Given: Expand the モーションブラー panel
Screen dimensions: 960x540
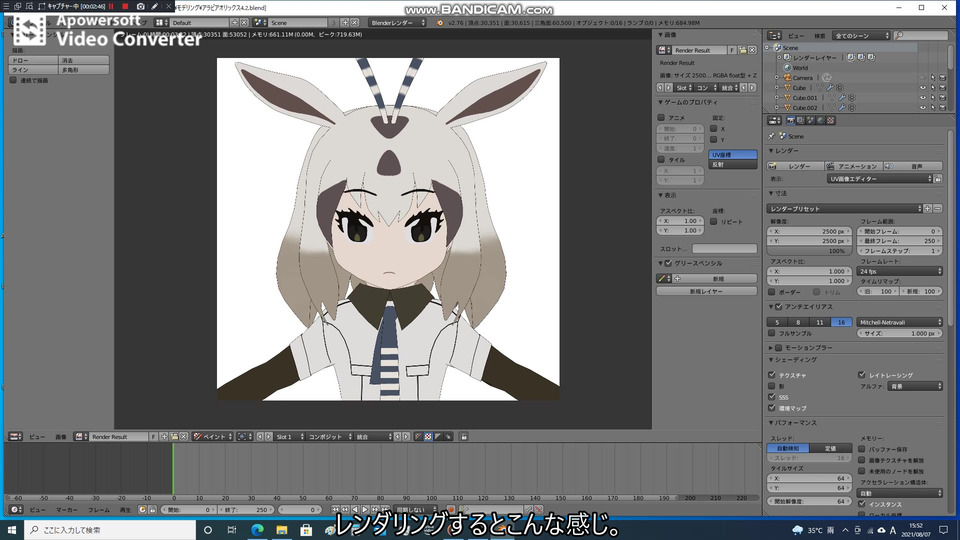Looking at the screenshot, I should (771, 348).
